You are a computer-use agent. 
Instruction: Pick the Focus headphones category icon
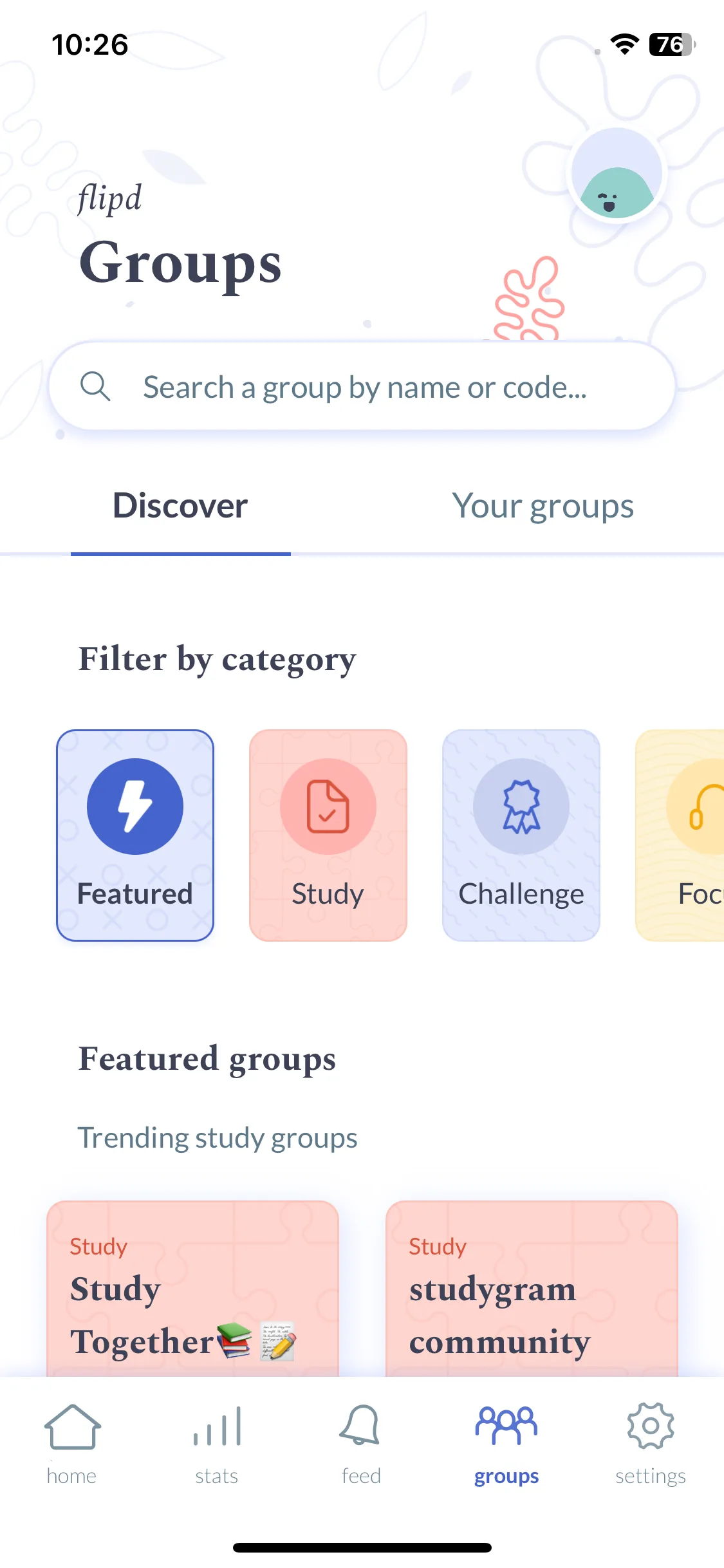click(x=696, y=807)
